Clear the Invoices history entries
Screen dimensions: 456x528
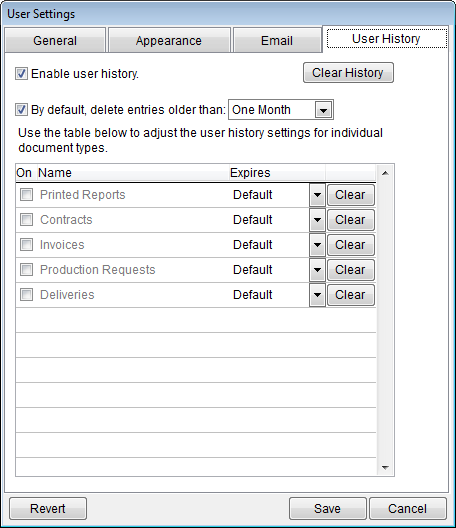pyautogui.click(x=351, y=245)
